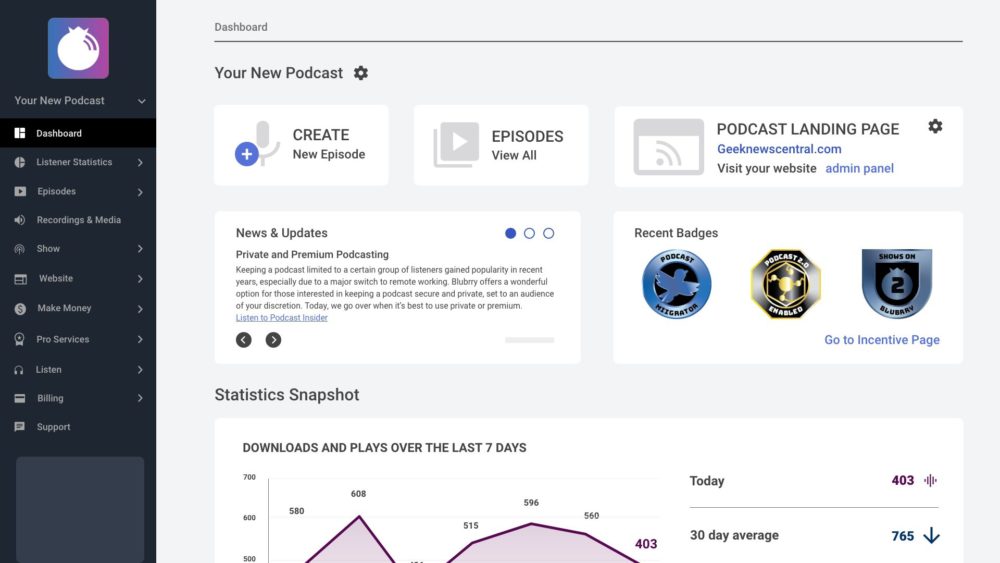Click the Pro Services ribbon icon
1000x563 pixels.
click(x=19, y=339)
